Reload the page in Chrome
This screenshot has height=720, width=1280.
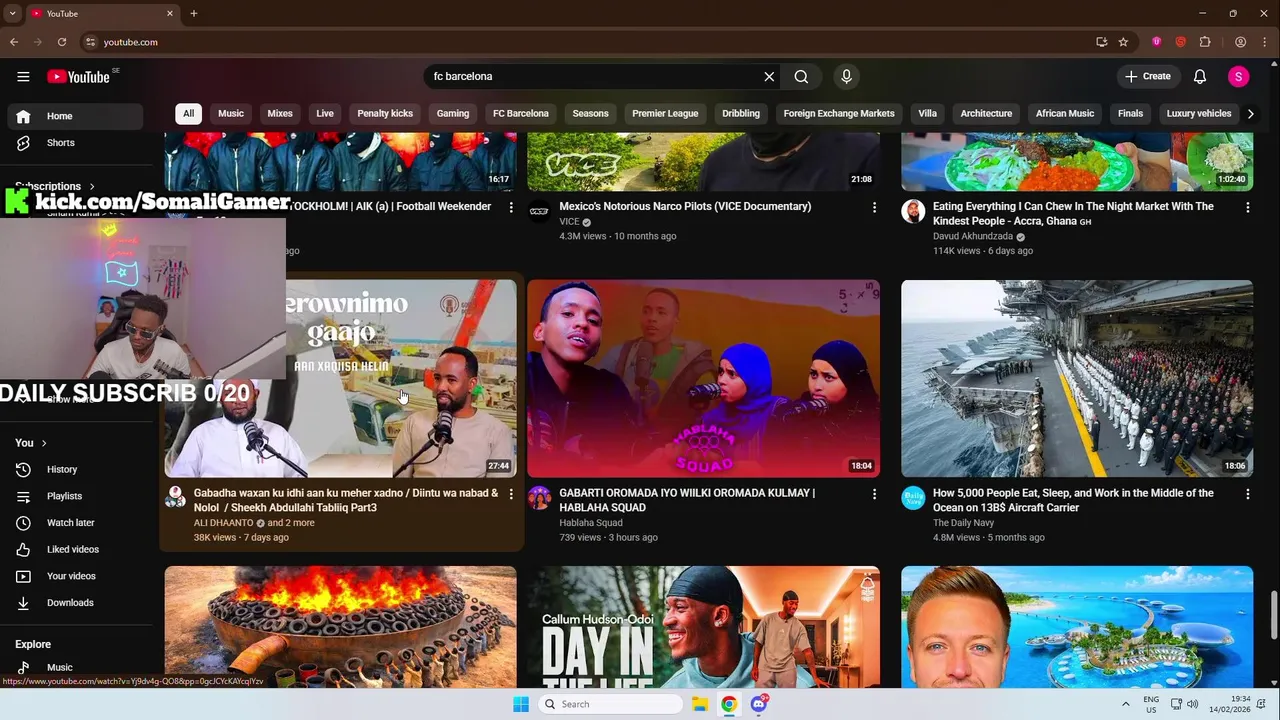coord(62,42)
